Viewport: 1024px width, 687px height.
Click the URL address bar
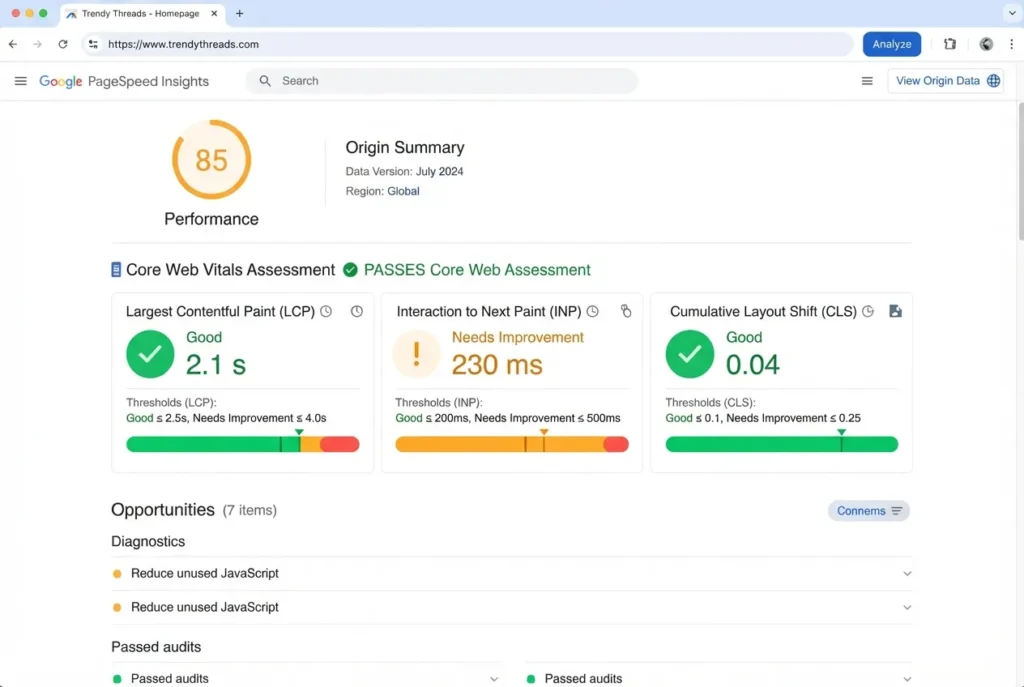click(468, 44)
